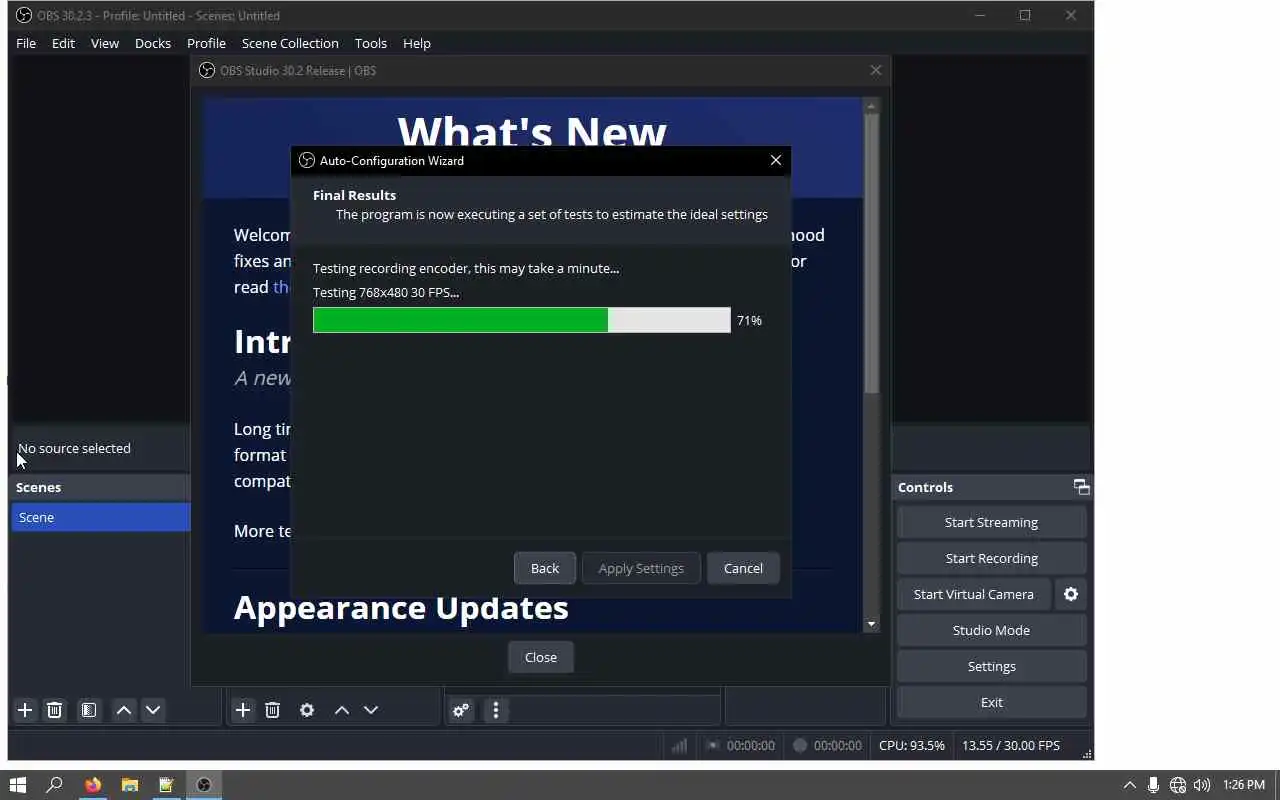Open scene filters icon in Scenes toolbar
The width and height of the screenshot is (1280, 800).
[89, 710]
